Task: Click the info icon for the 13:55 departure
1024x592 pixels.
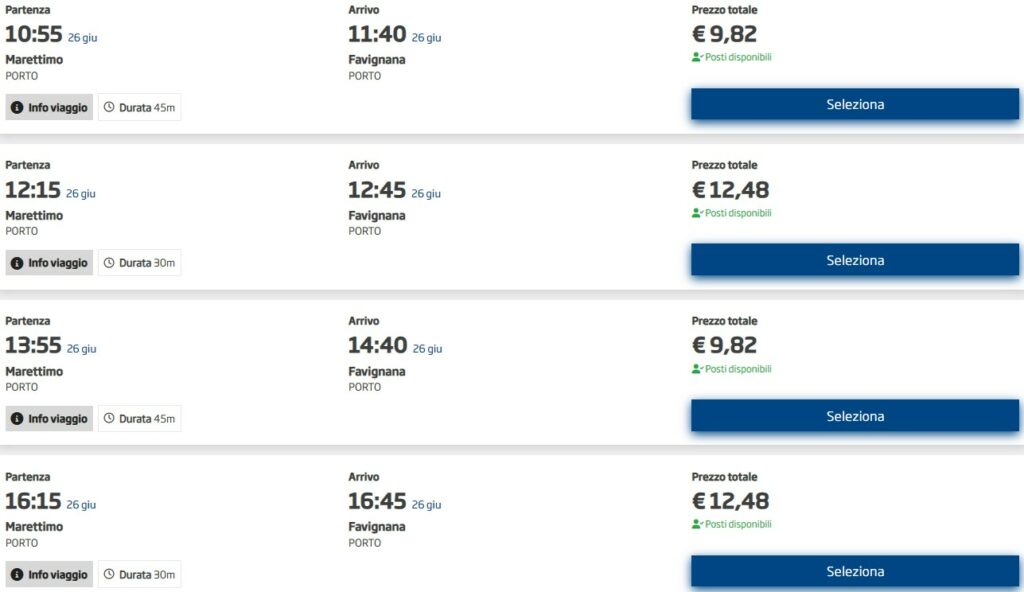Action: (17, 418)
